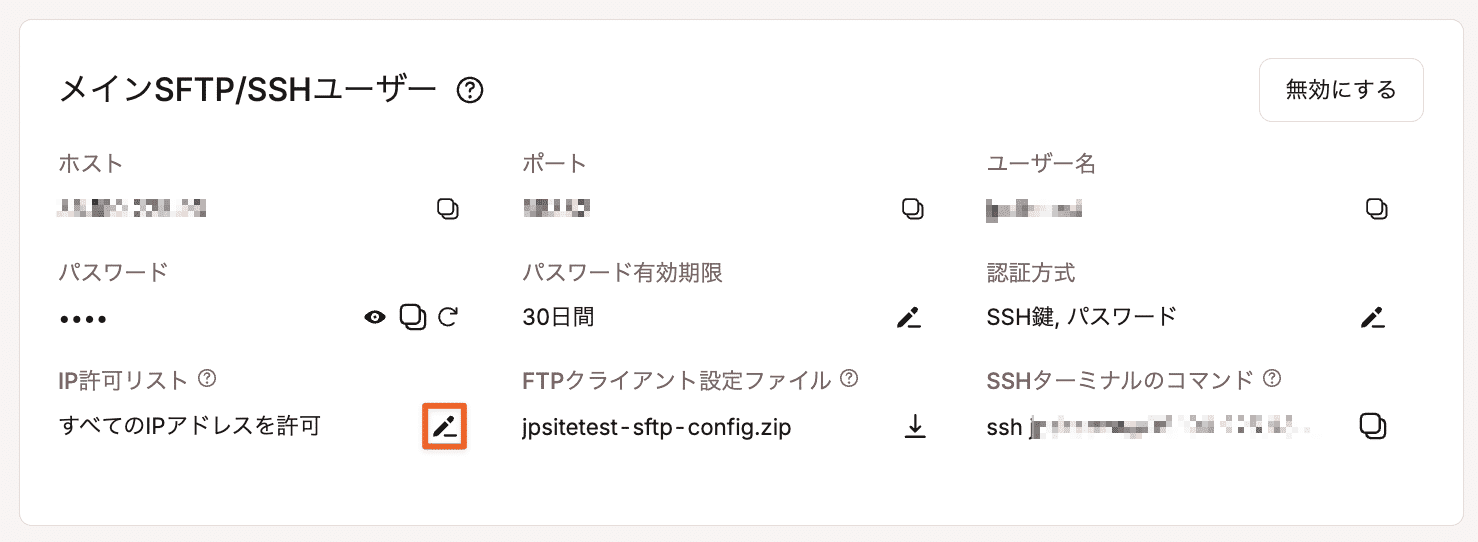
Task: Copy the port number
Action: (x=912, y=209)
